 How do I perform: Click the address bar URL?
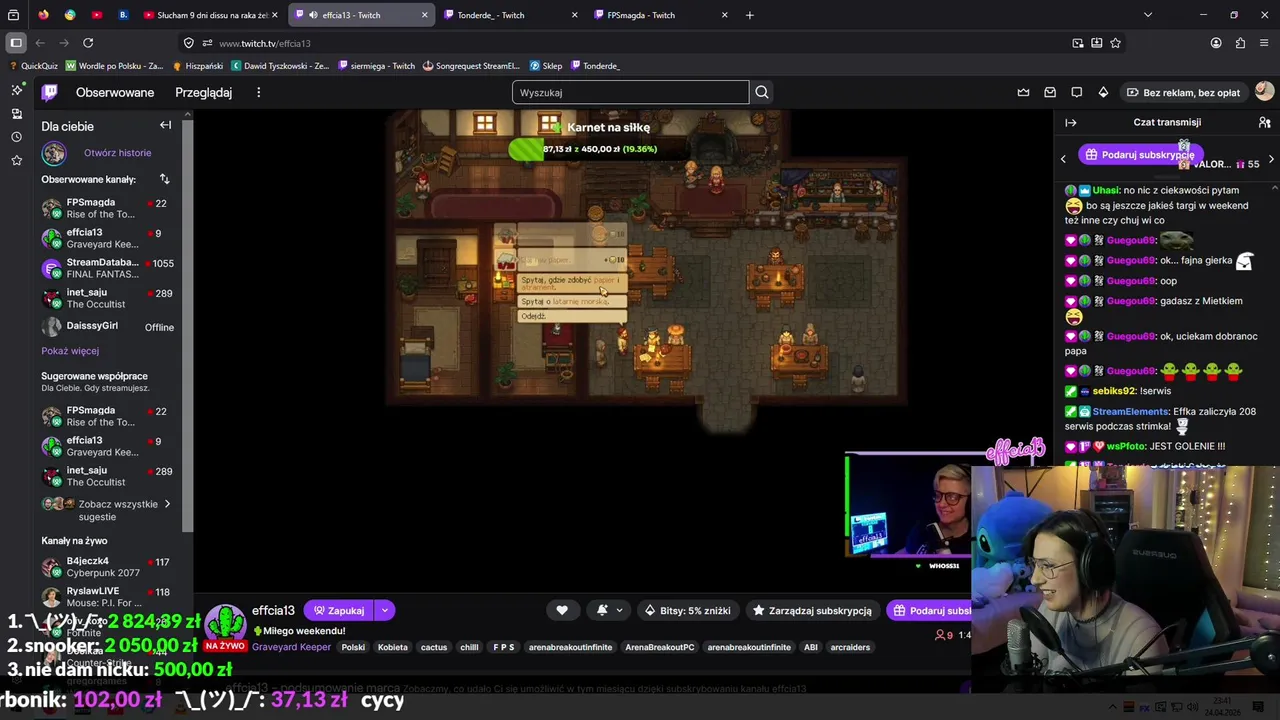pyautogui.click(x=265, y=43)
